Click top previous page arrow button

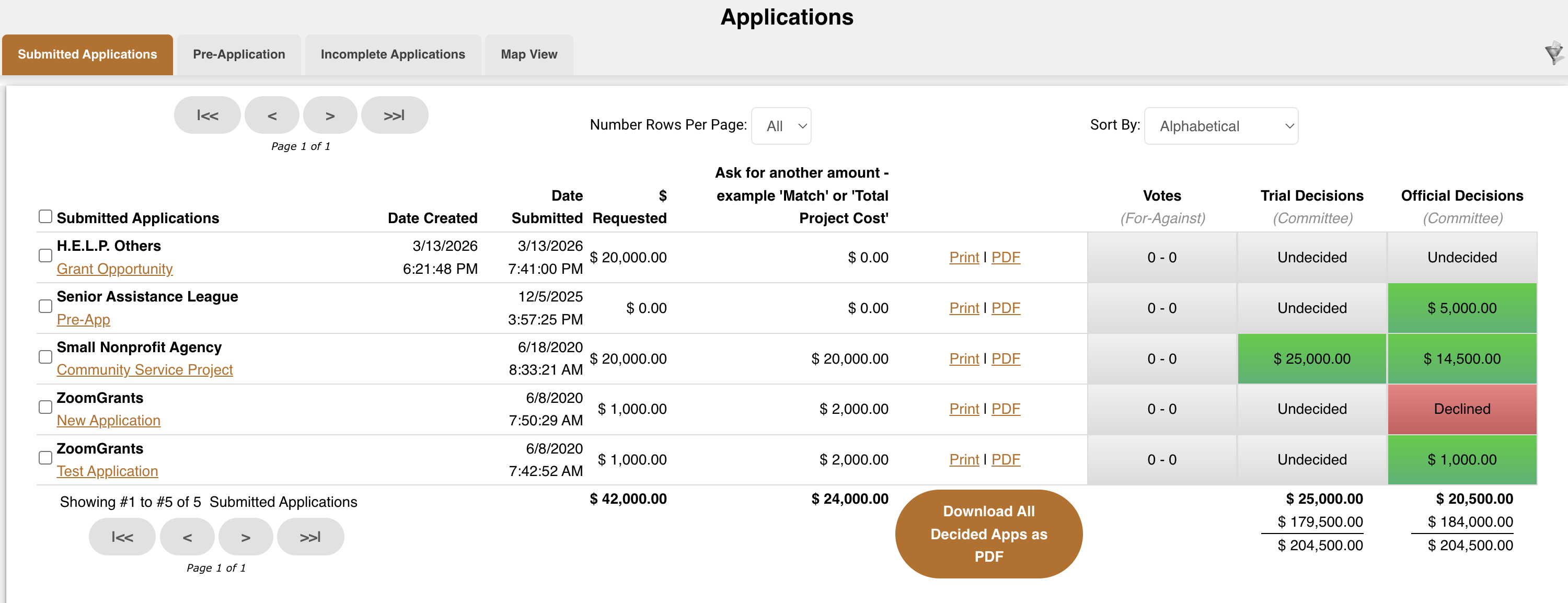pyautogui.click(x=271, y=115)
